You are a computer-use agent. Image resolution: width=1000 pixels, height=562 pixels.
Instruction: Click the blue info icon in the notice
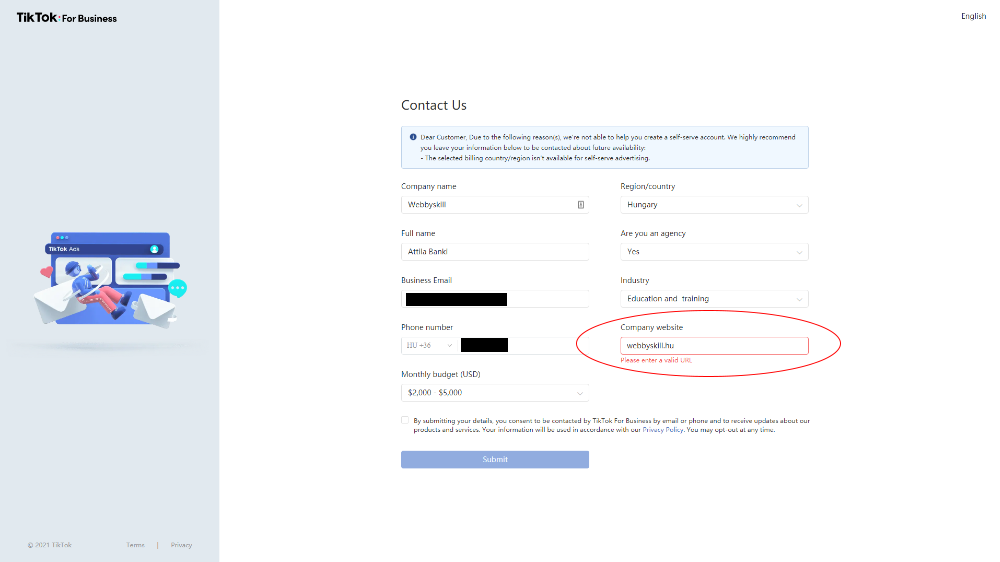coord(413,135)
